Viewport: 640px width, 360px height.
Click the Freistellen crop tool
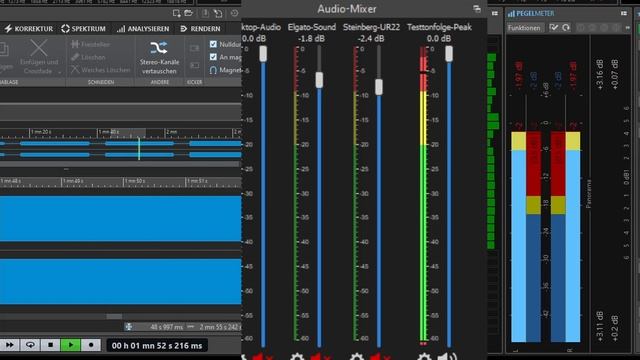90,44
